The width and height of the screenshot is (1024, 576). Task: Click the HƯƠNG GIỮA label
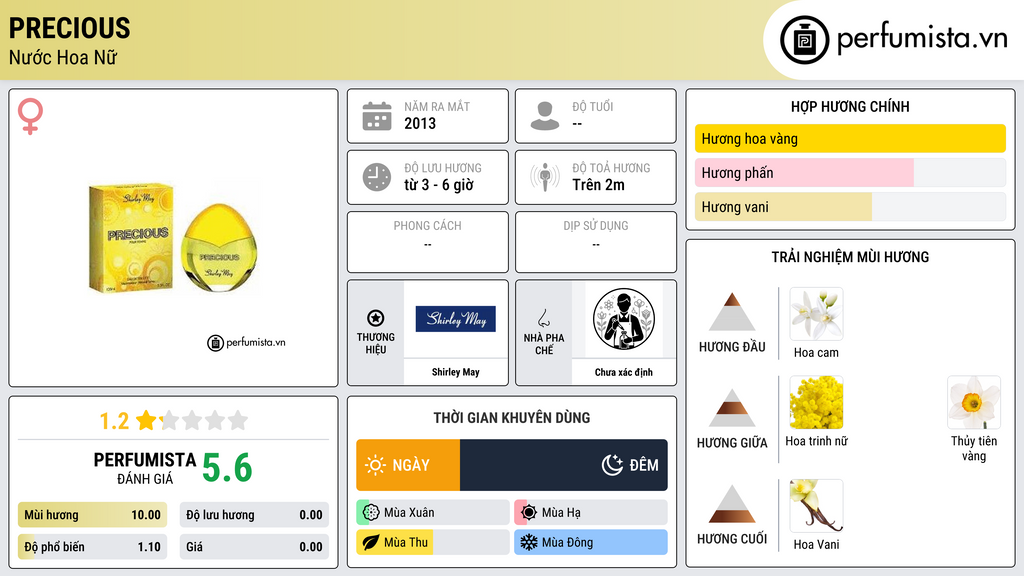pos(732,443)
